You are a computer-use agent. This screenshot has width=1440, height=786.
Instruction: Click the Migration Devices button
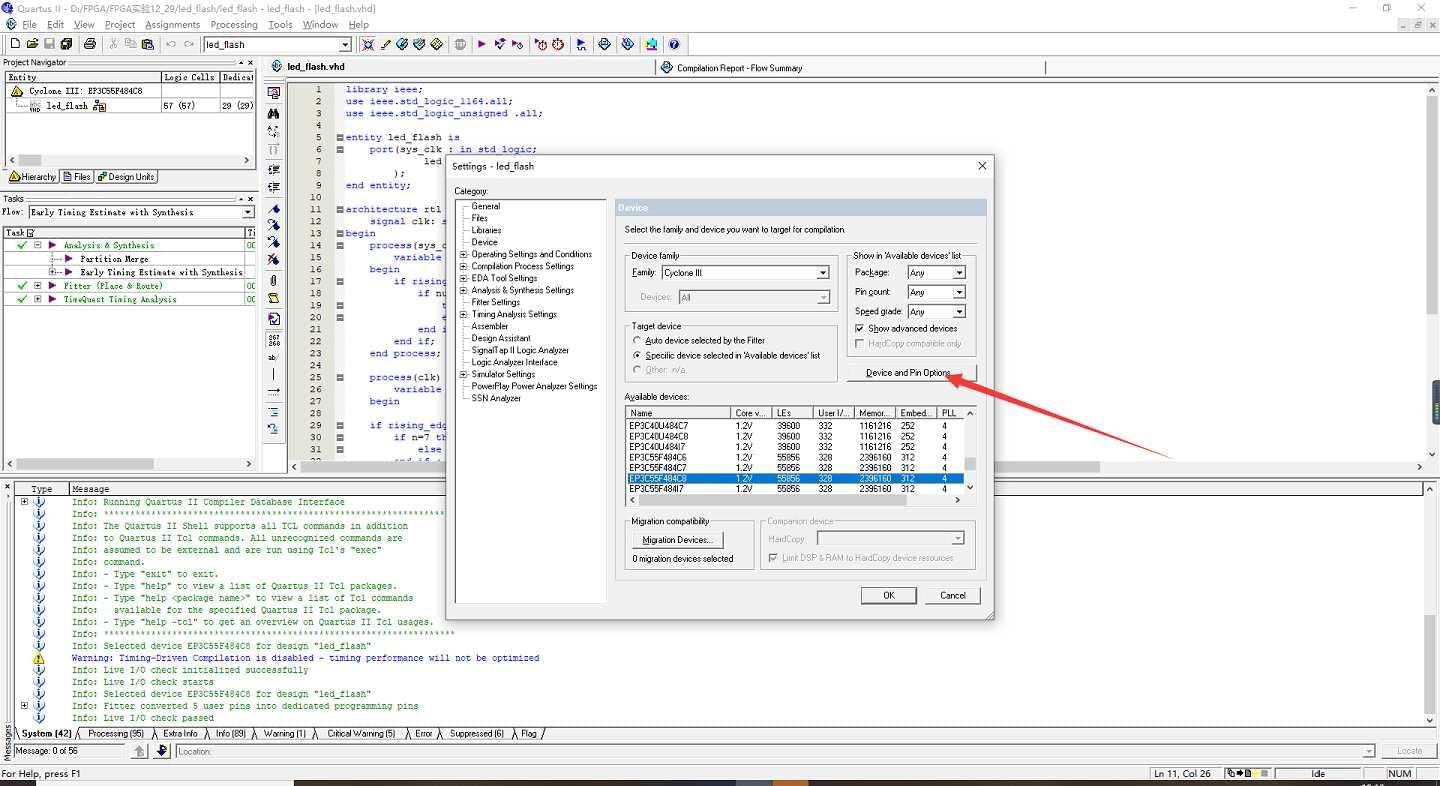tap(678, 540)
